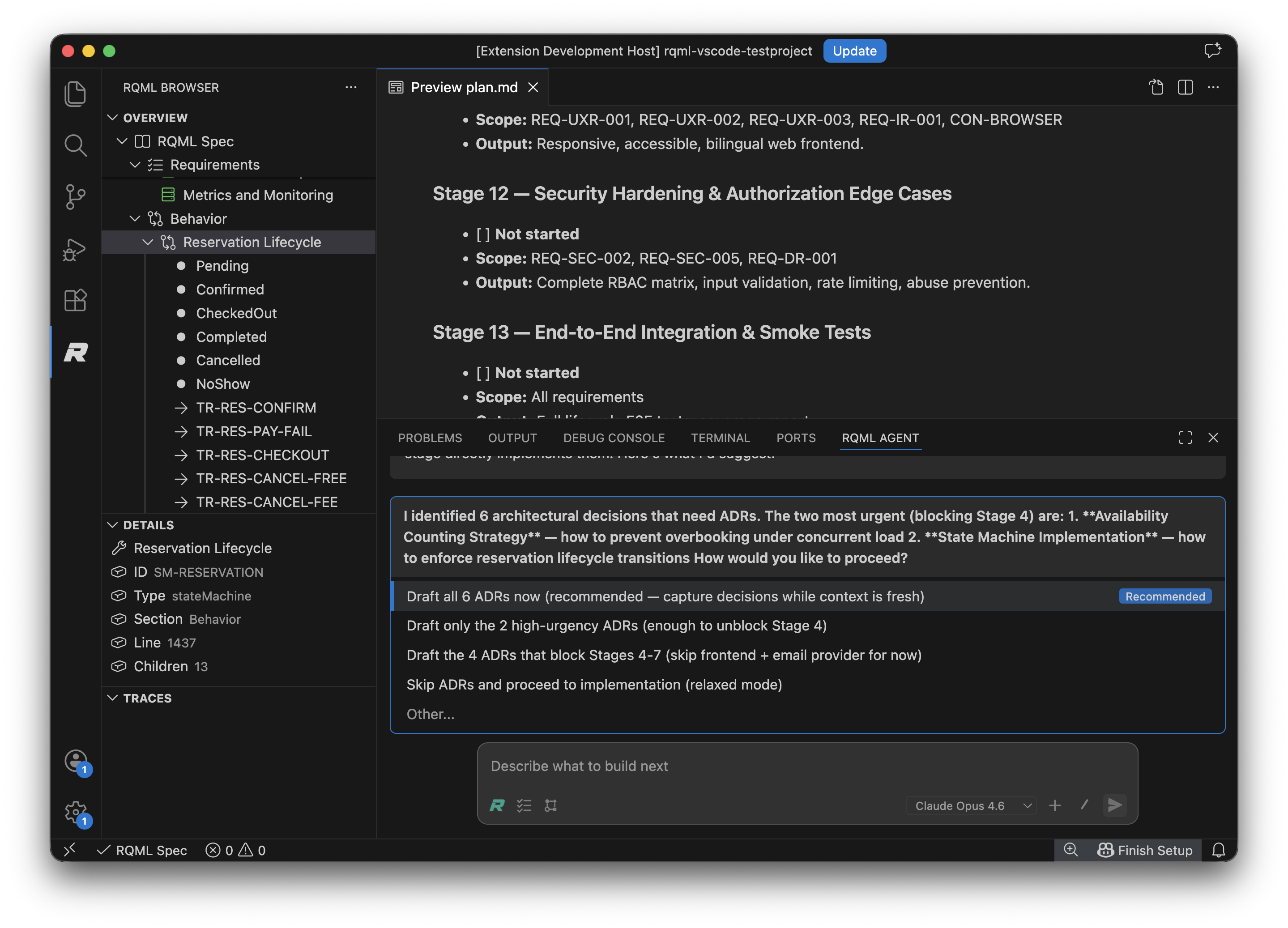Screen dimensions: 1288x928
Task: Click Finish Setup in status bar
Action: (1145, 850)
